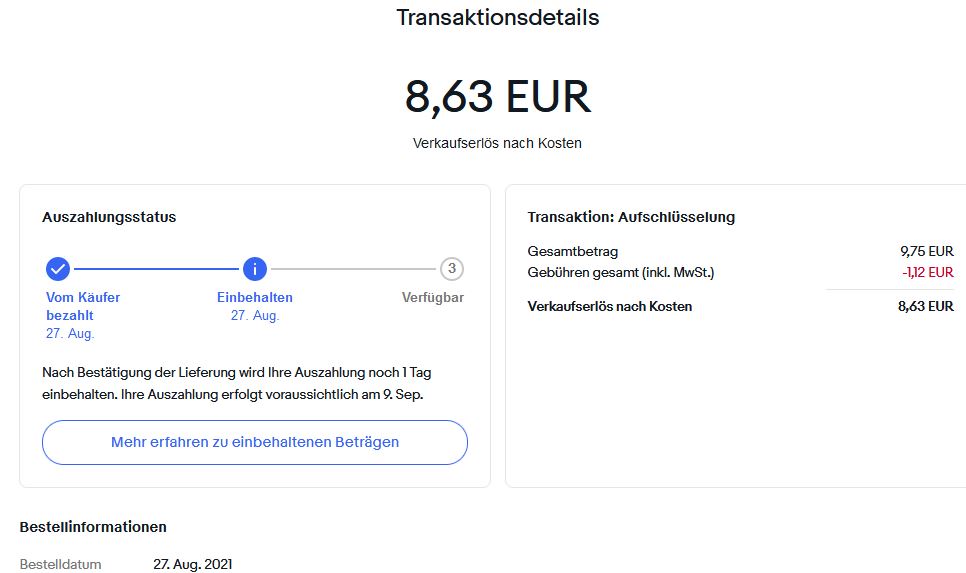Click the info icon above Einbehalten
This screenshot has width=966, height=573.
[255, 269]
